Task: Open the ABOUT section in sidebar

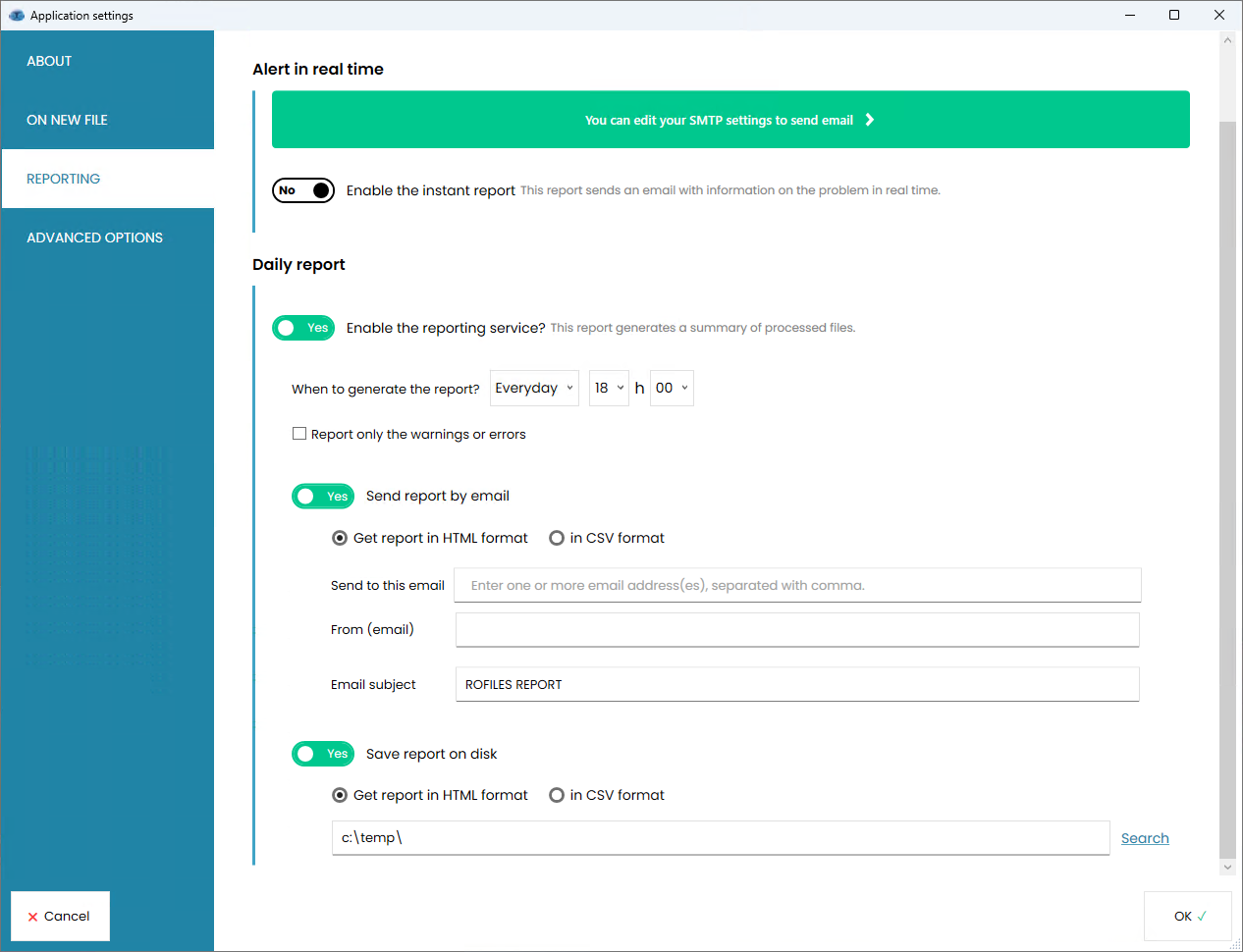Action: pos(107,61)
